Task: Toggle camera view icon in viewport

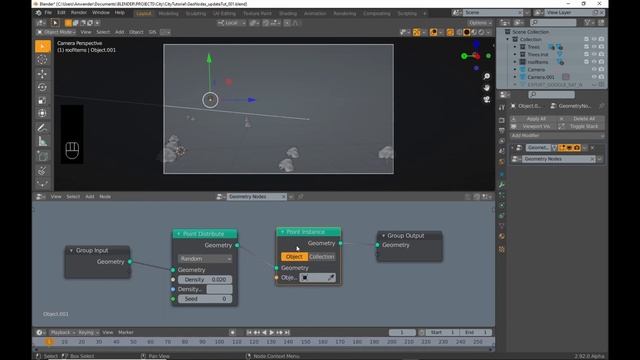Action: [x=487, y=99]
